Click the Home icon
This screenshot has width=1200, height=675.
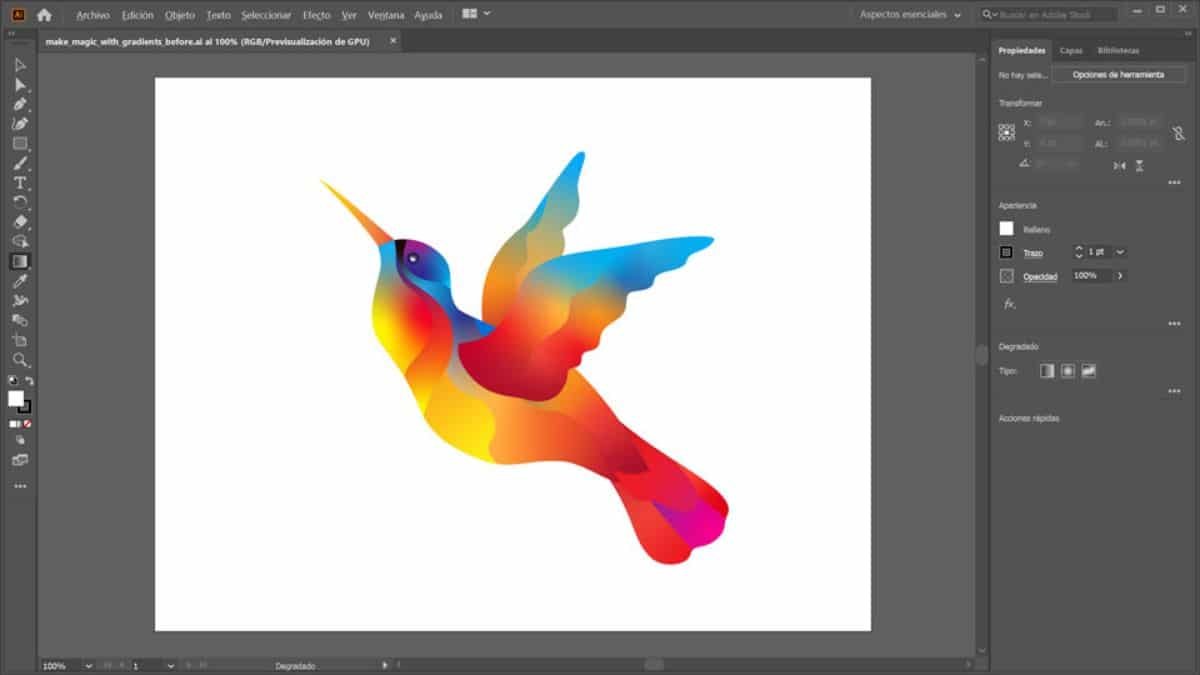44,15
